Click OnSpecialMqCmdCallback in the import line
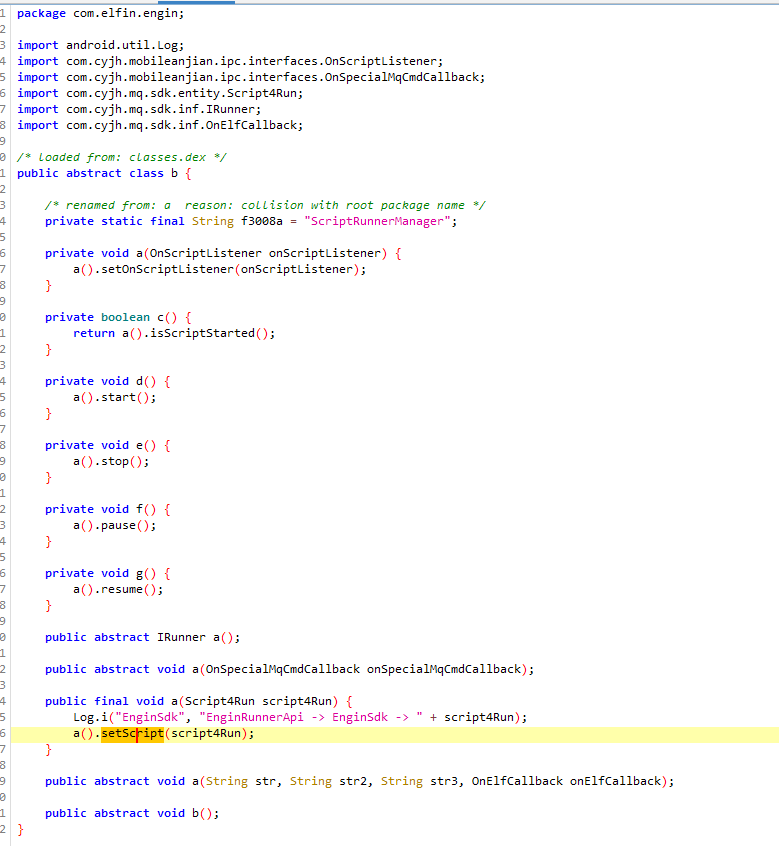 click(x=402, y=77)
